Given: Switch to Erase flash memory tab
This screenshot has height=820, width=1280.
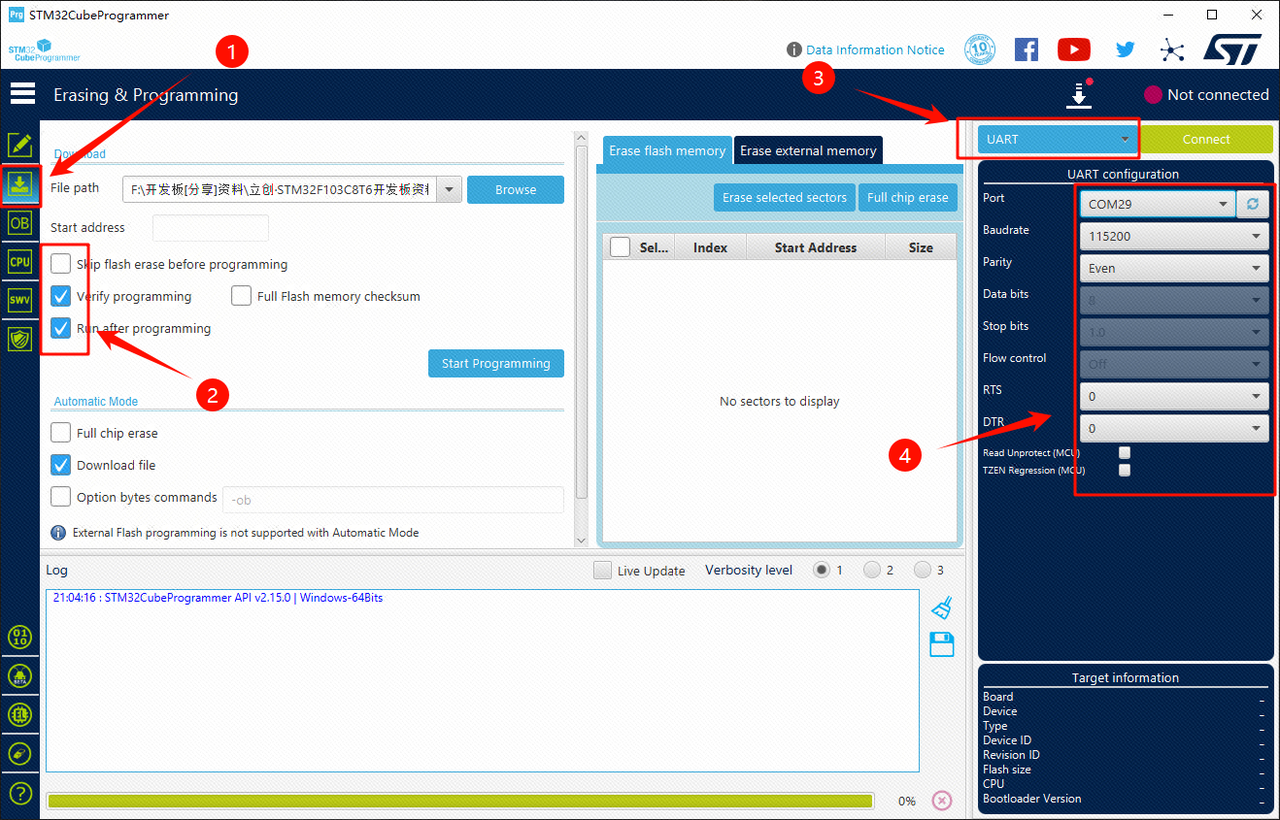Looking at the screenshot, I should 667,150.
